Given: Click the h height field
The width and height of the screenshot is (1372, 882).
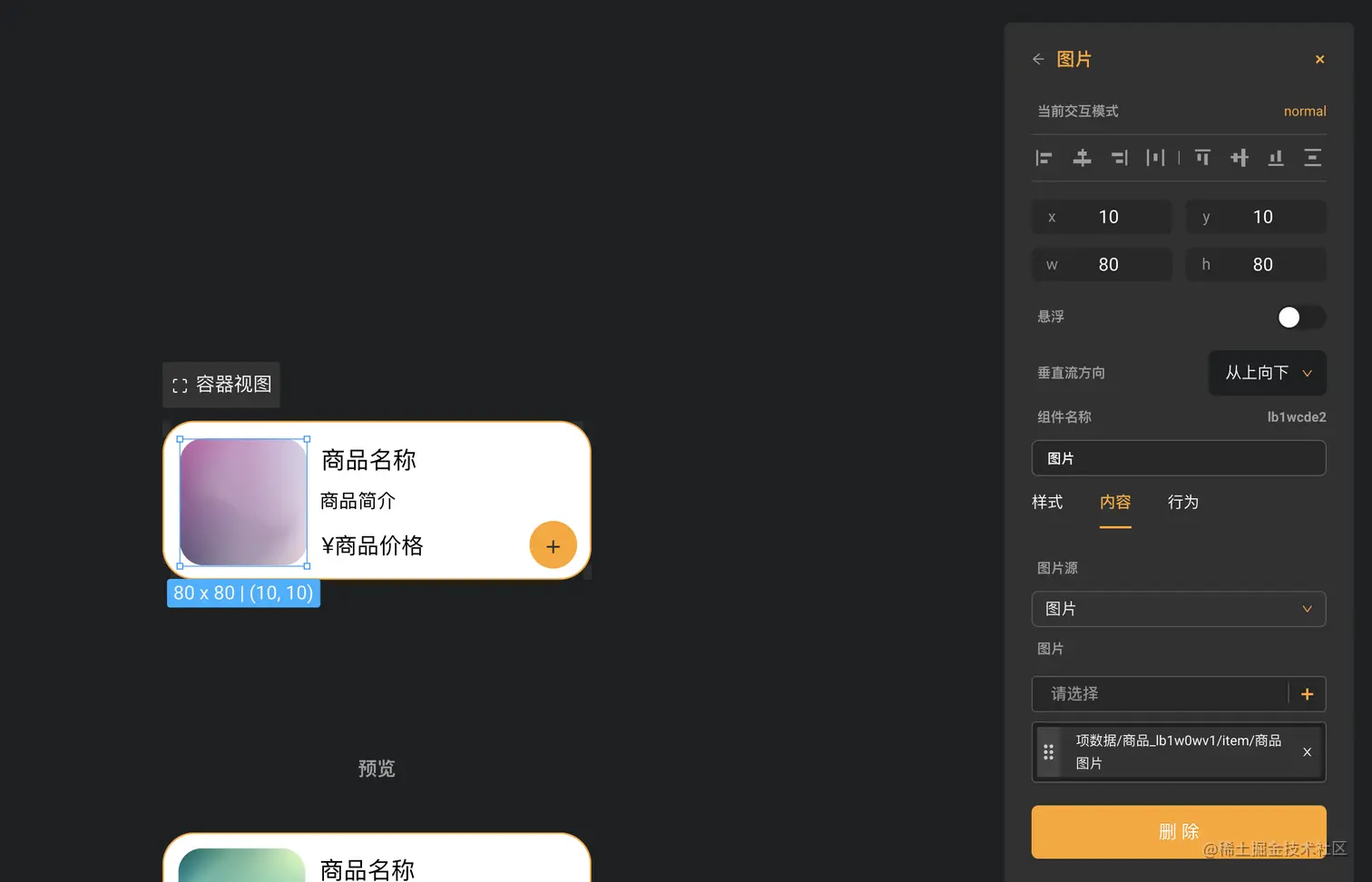Looking at the screenshot, I should [1256, 265].
